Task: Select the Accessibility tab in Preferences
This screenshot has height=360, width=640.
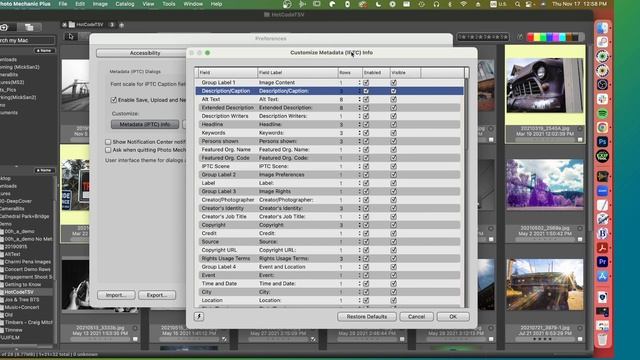Action: coord(145,53)
